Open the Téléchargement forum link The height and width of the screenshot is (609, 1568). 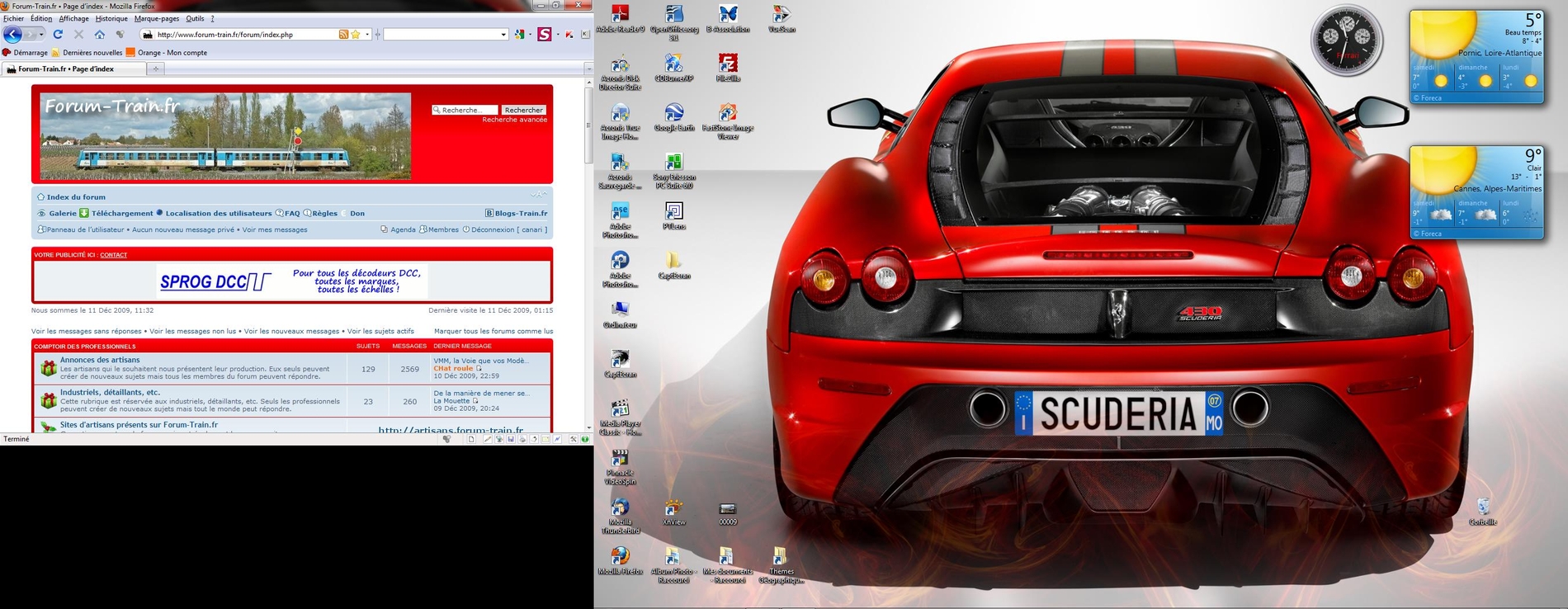[122, 213]
